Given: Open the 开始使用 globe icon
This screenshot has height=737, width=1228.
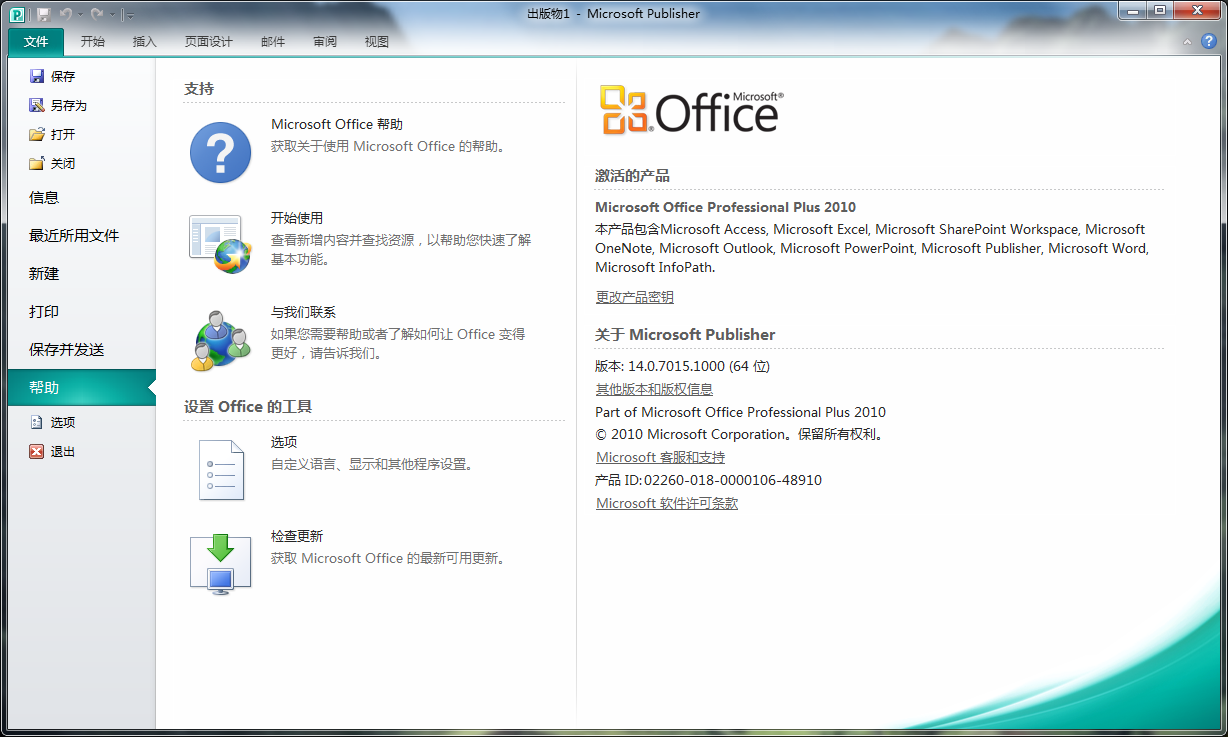Looking at the screenshot, I should (x=220, y=244).
